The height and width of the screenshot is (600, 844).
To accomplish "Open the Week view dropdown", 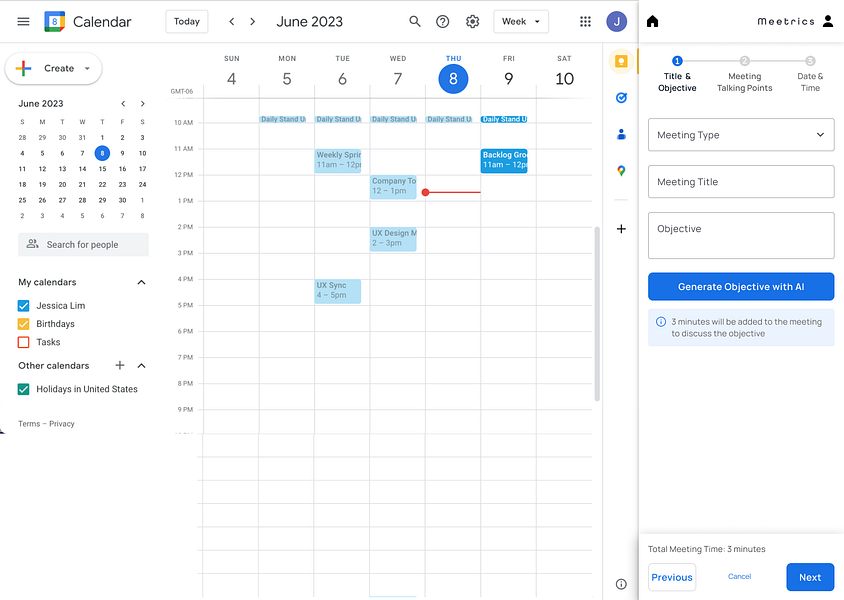I will pyautogui.click(x=521, y=22).
